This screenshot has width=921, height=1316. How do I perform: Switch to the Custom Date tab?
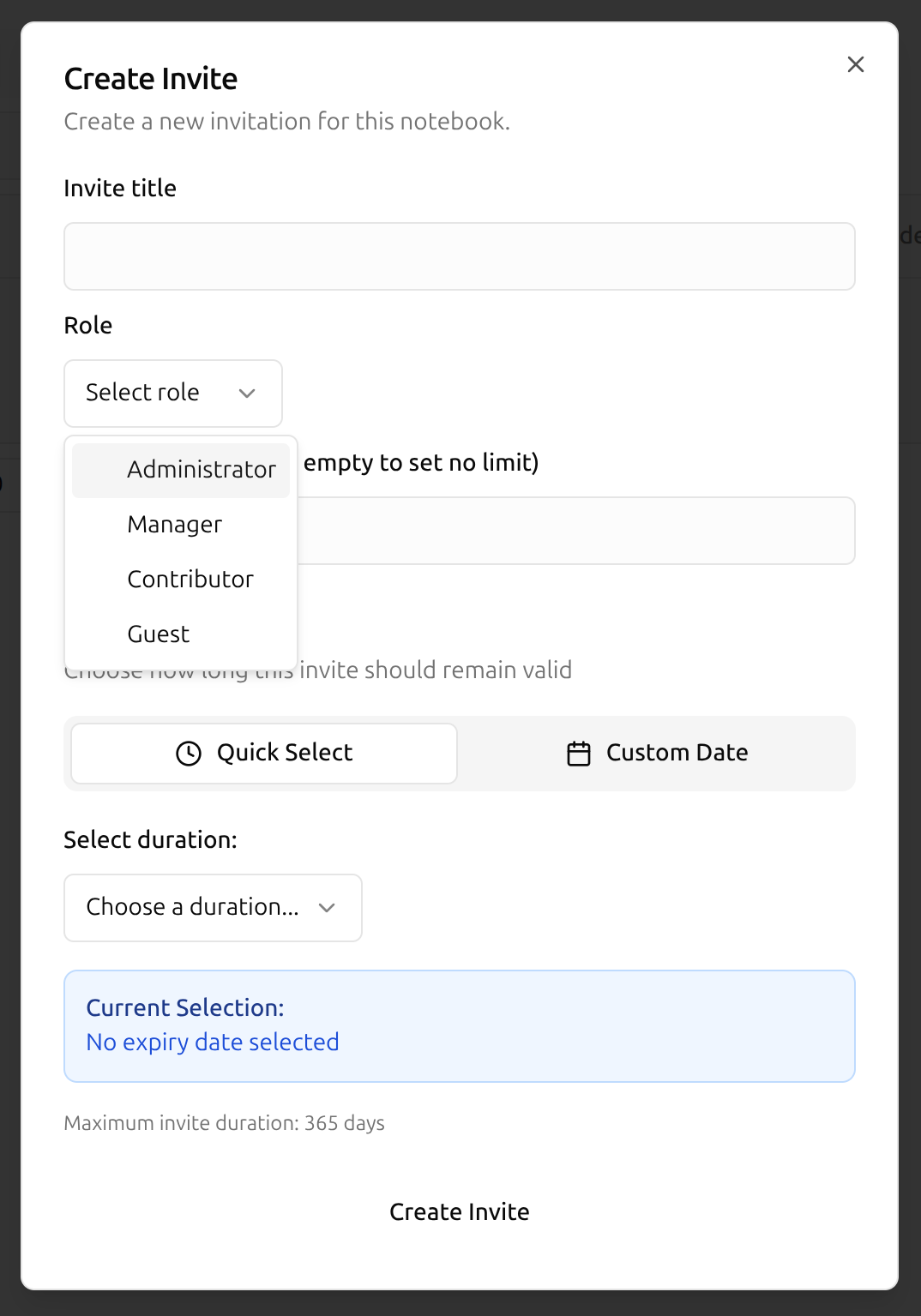(657, 753)
